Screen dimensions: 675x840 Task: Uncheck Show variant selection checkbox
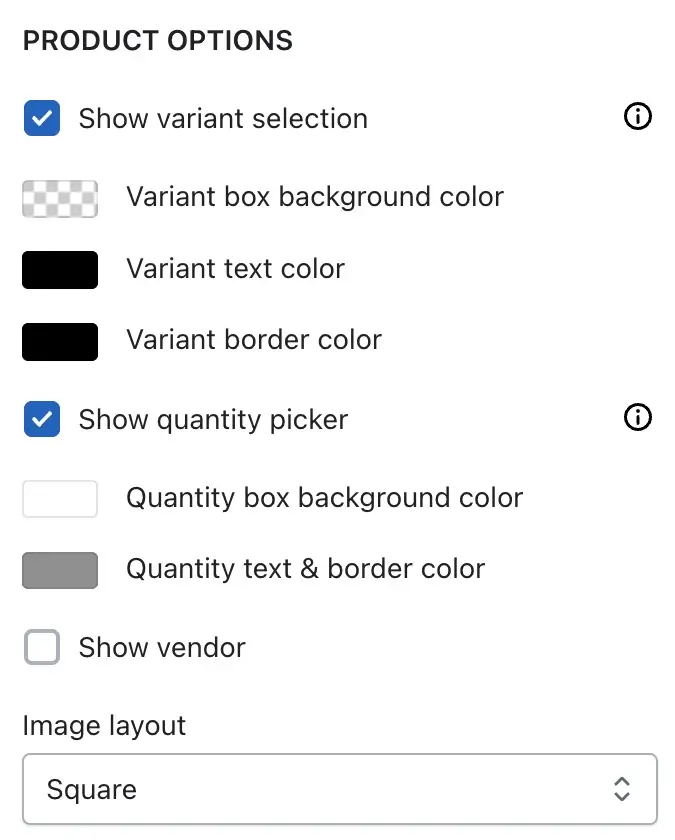42,118
